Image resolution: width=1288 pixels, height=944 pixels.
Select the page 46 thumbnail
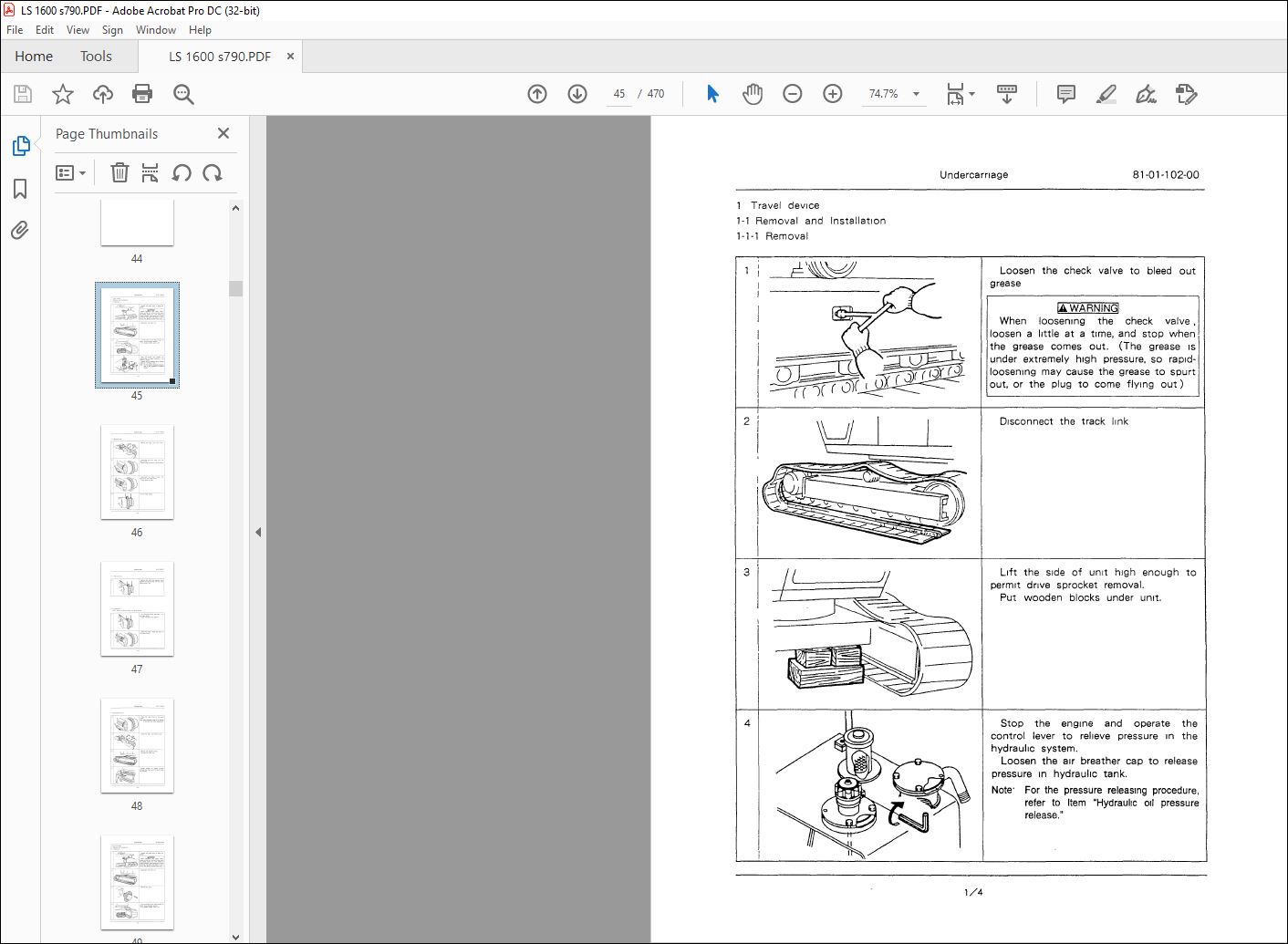click(137, 472)
